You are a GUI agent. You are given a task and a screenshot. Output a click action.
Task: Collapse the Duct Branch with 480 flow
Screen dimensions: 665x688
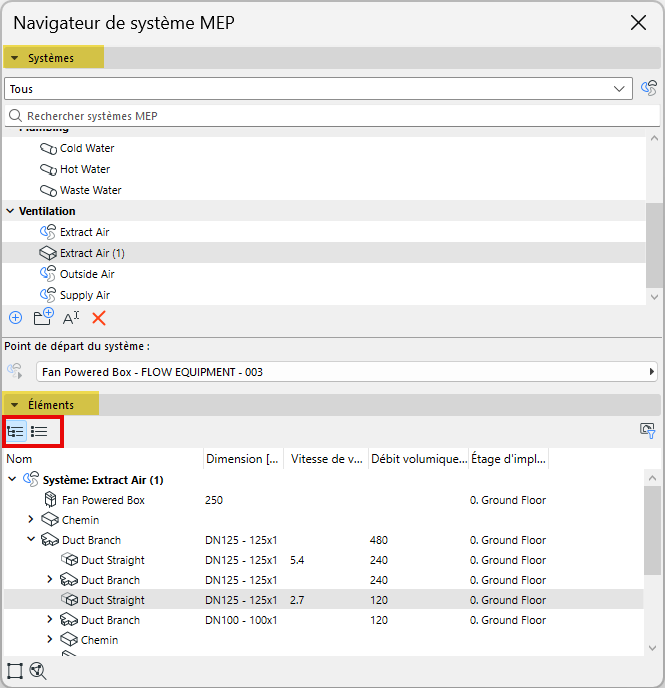click(31, 539)
